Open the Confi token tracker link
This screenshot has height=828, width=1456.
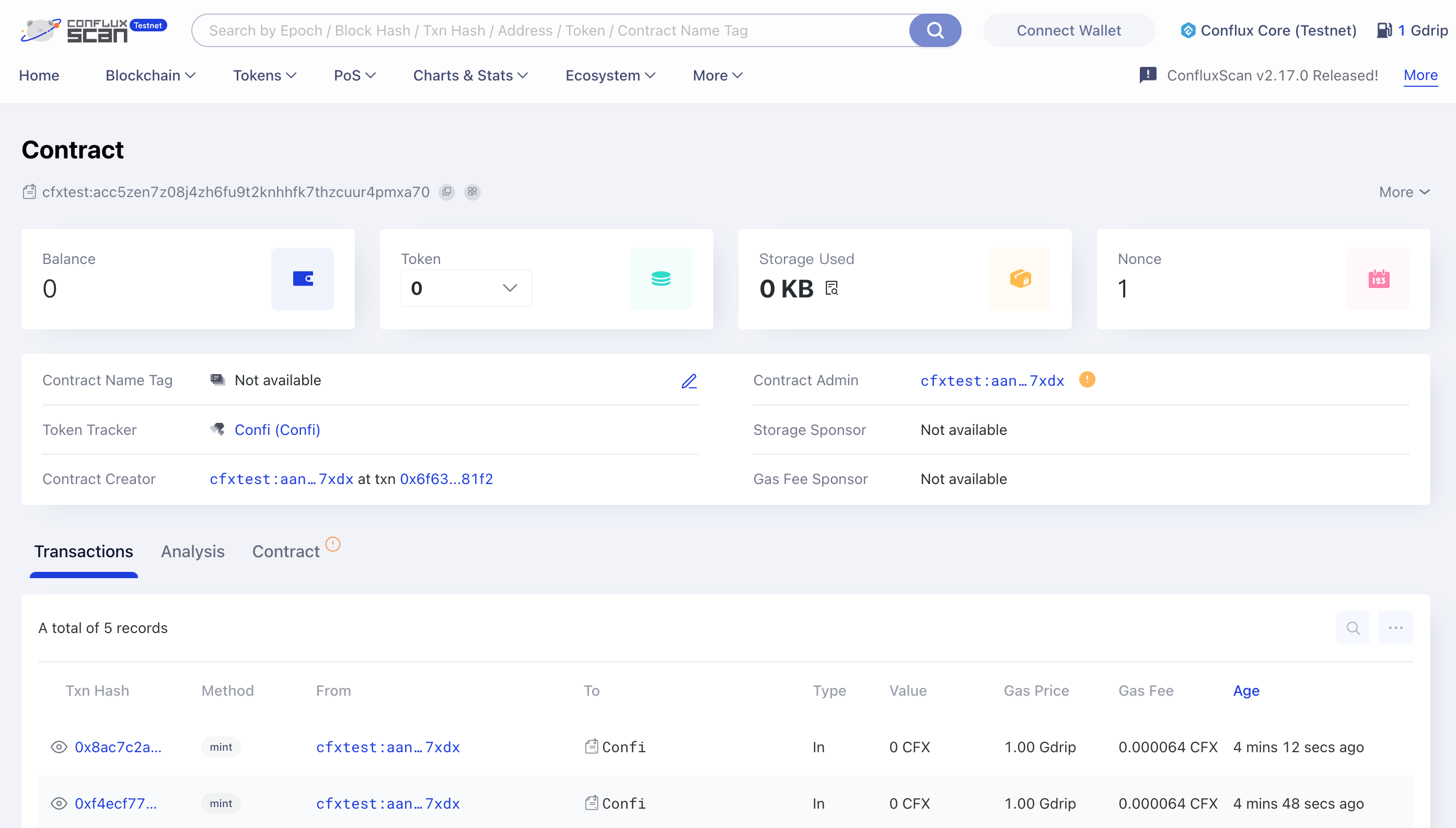277,429
